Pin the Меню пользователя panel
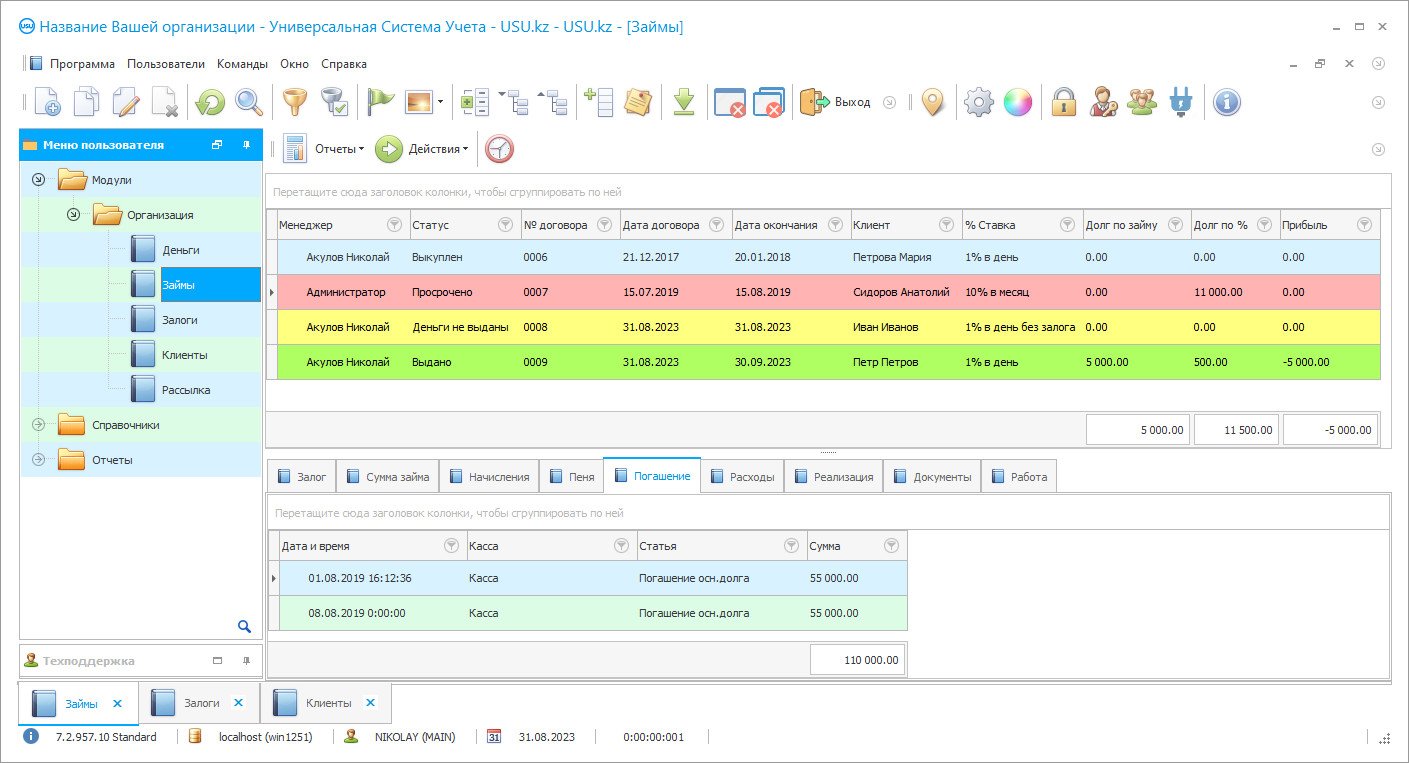Screen dimensions: 1409x763 [x=246, y=145]
